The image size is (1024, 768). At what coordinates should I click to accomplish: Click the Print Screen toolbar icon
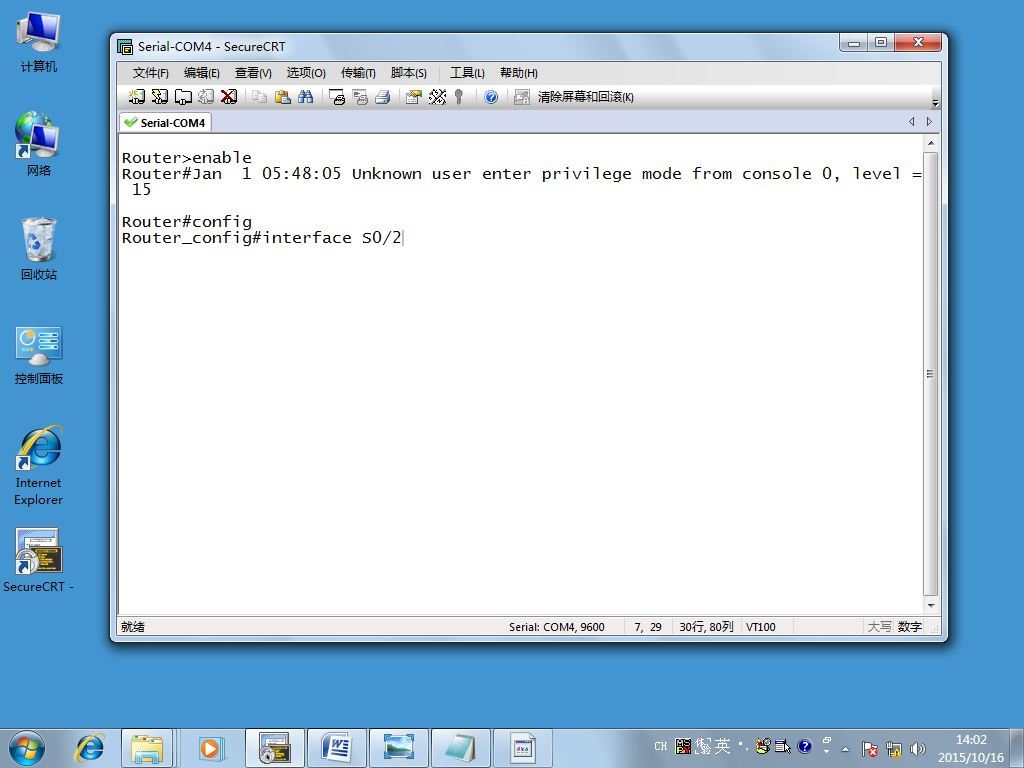[x=336, y=97]
